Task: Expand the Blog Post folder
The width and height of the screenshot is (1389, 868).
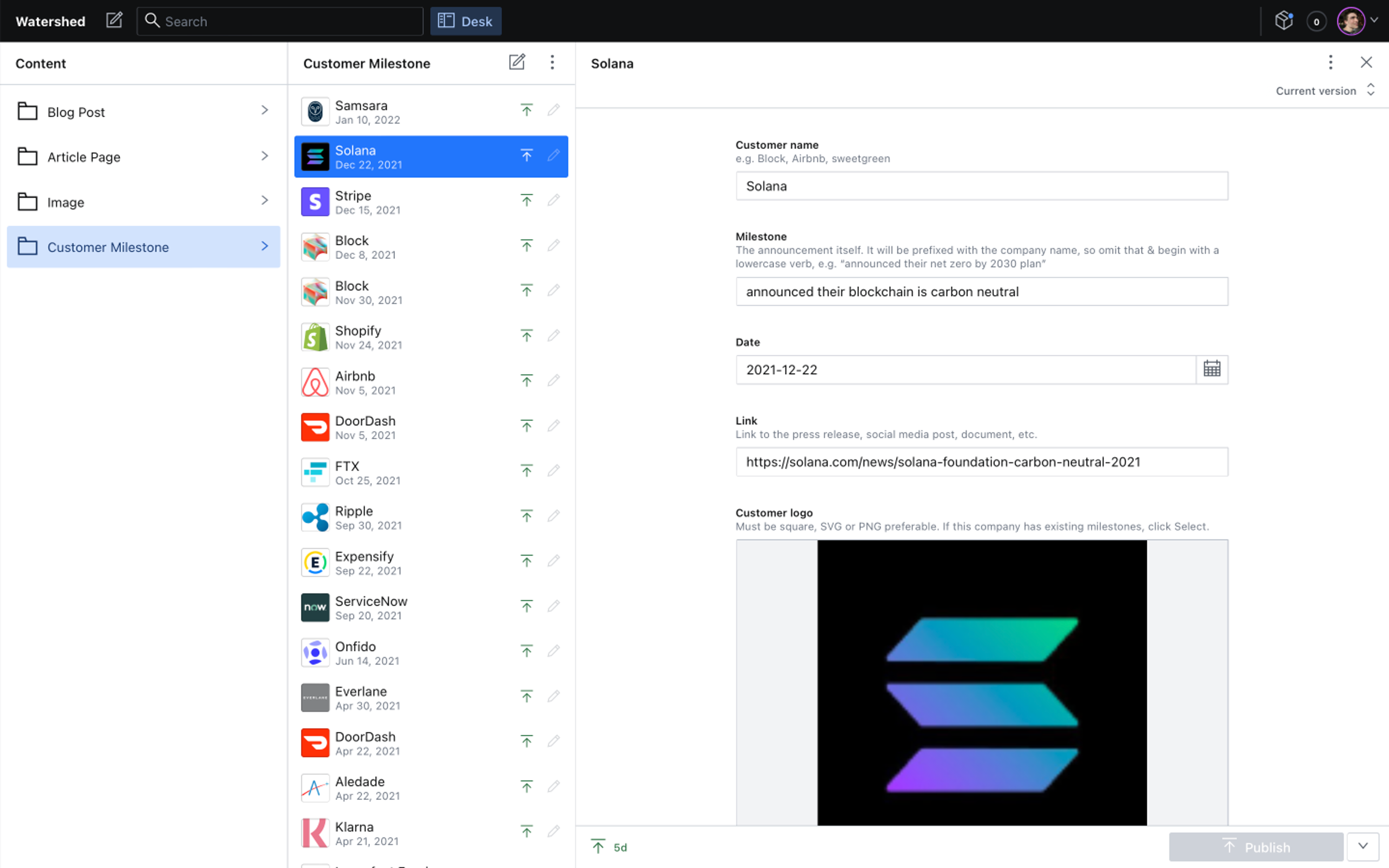Action: pos(143,111)
